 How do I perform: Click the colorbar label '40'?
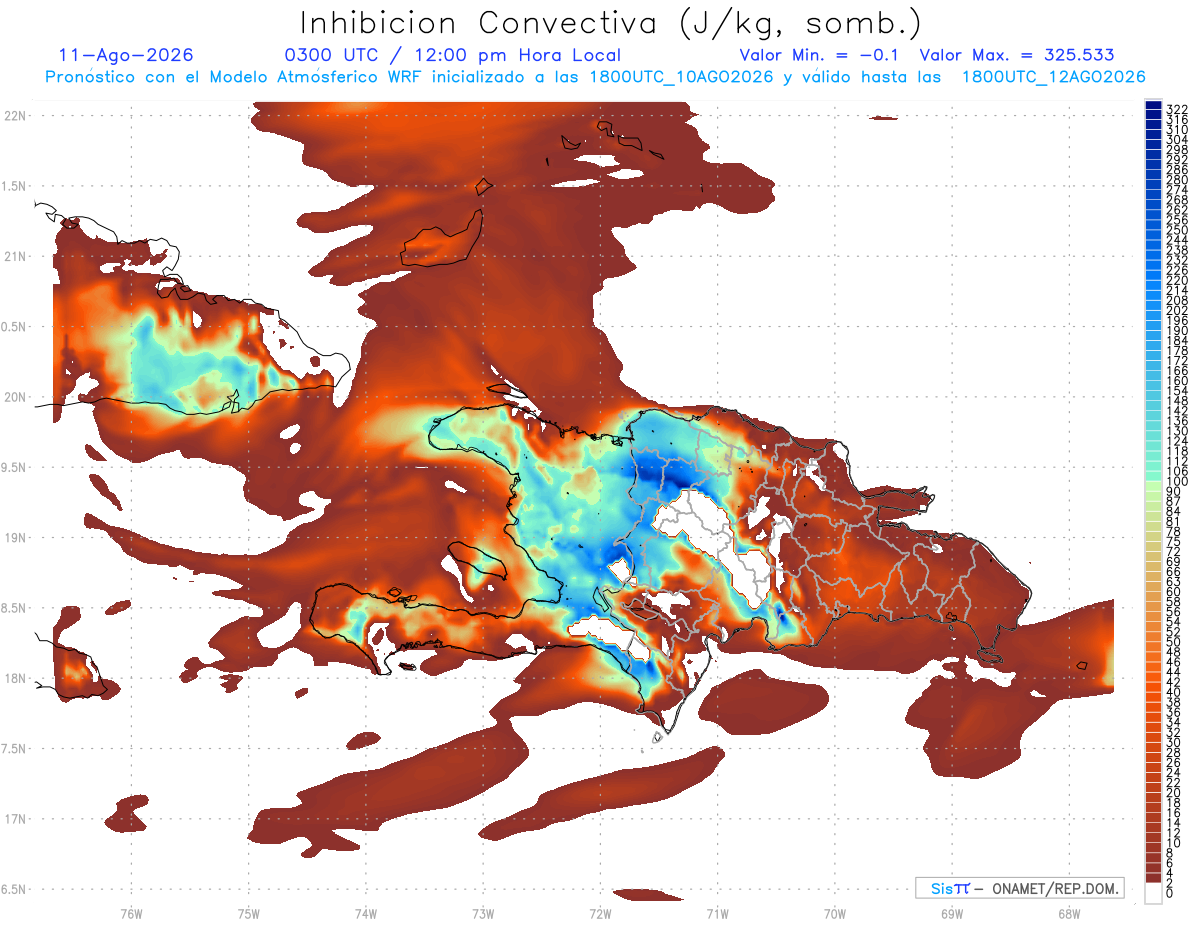(1173, 692)
